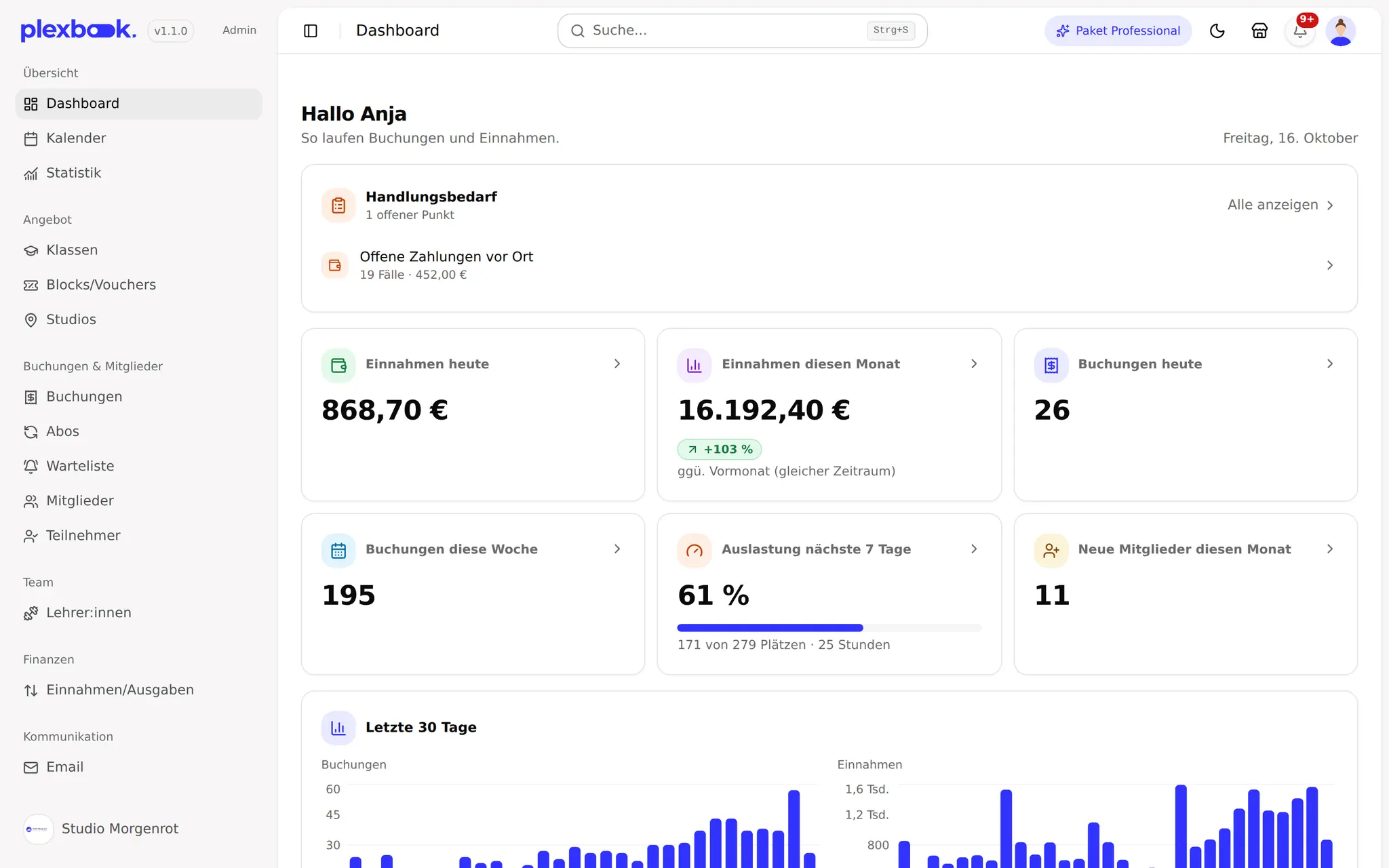Image resolution: width=1389 pixels, height=868 pixels.
Task: Go to Dashboard in sidebar
Action: click(138, 104)
